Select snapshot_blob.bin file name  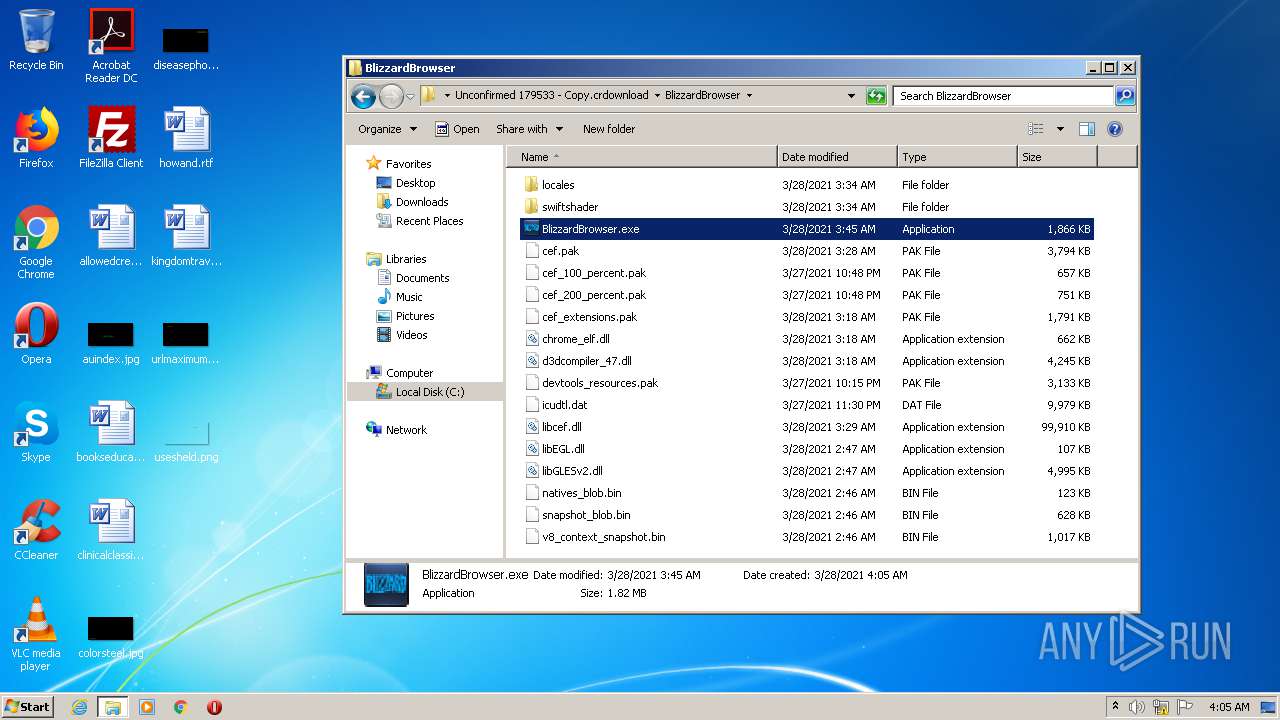pos(586,515)
